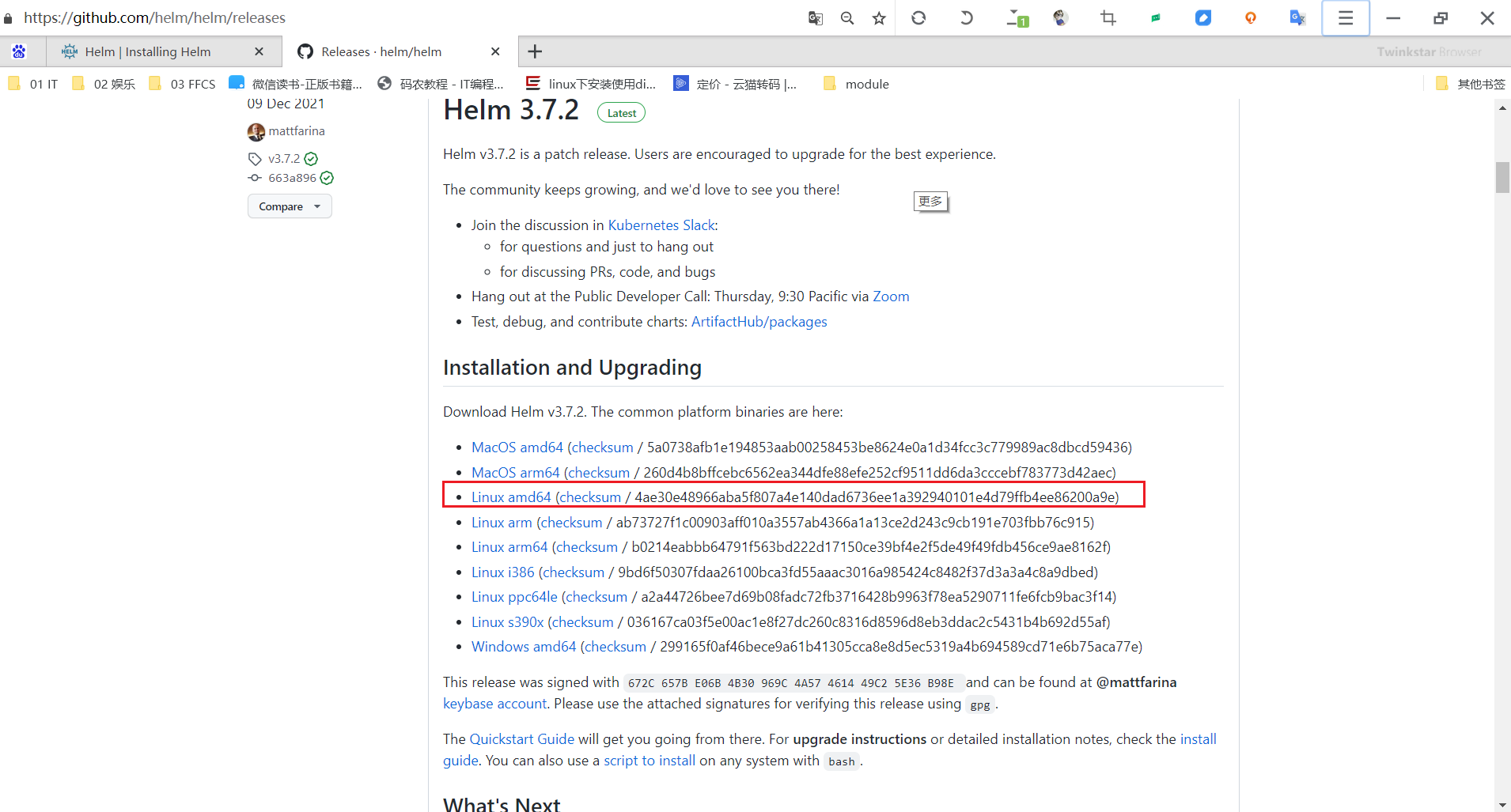Open checksum link for Windows amd64
The image size is (1511, 812).
click(x=615, y=647)
